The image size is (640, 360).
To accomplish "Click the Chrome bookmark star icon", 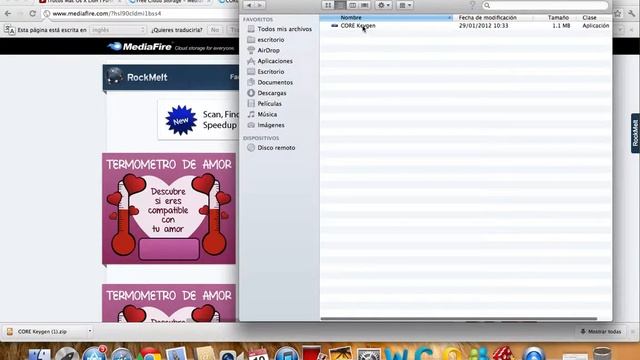I will click(618, 13).
